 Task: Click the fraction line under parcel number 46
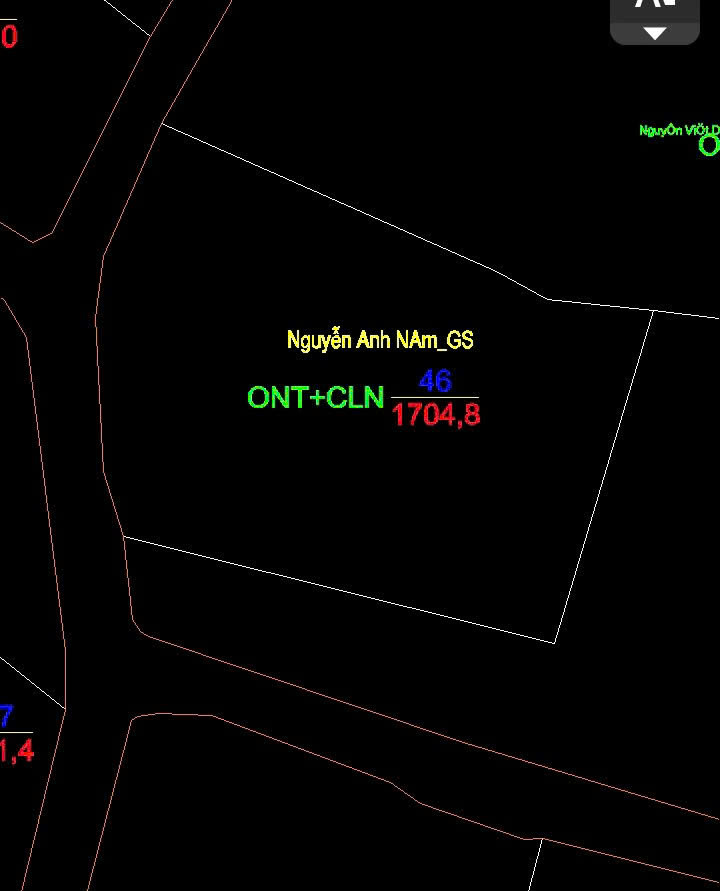tap(435, 398)
